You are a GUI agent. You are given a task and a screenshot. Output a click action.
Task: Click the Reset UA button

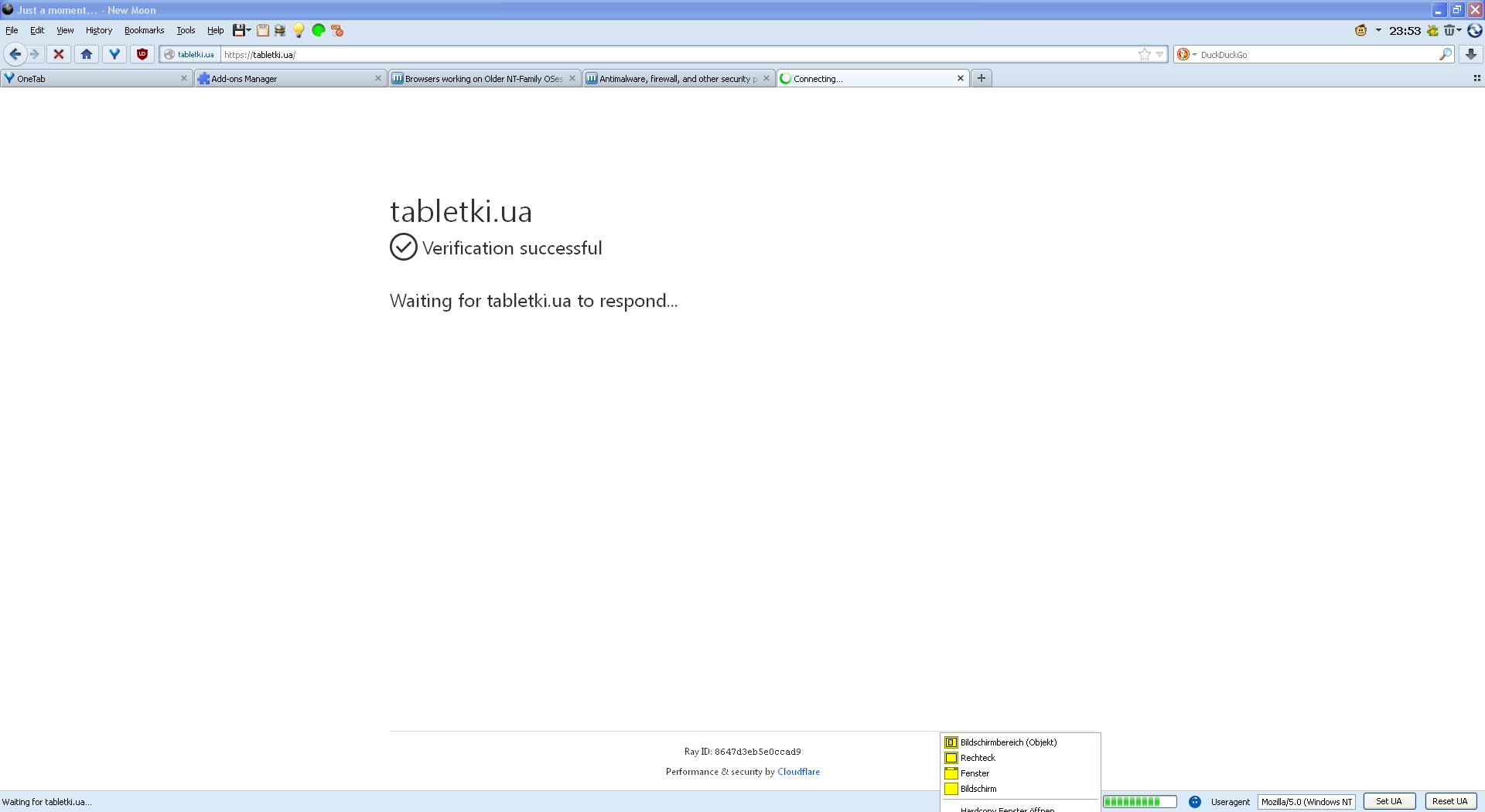tap(1450, 801)
